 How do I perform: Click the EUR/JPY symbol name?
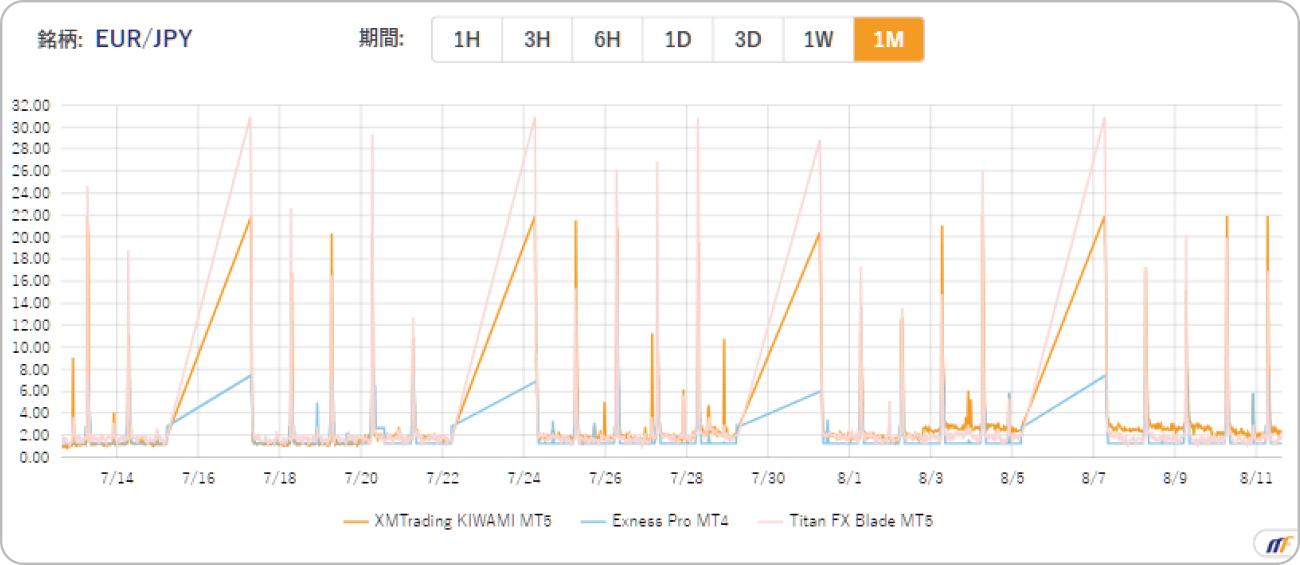click(144, 39)
